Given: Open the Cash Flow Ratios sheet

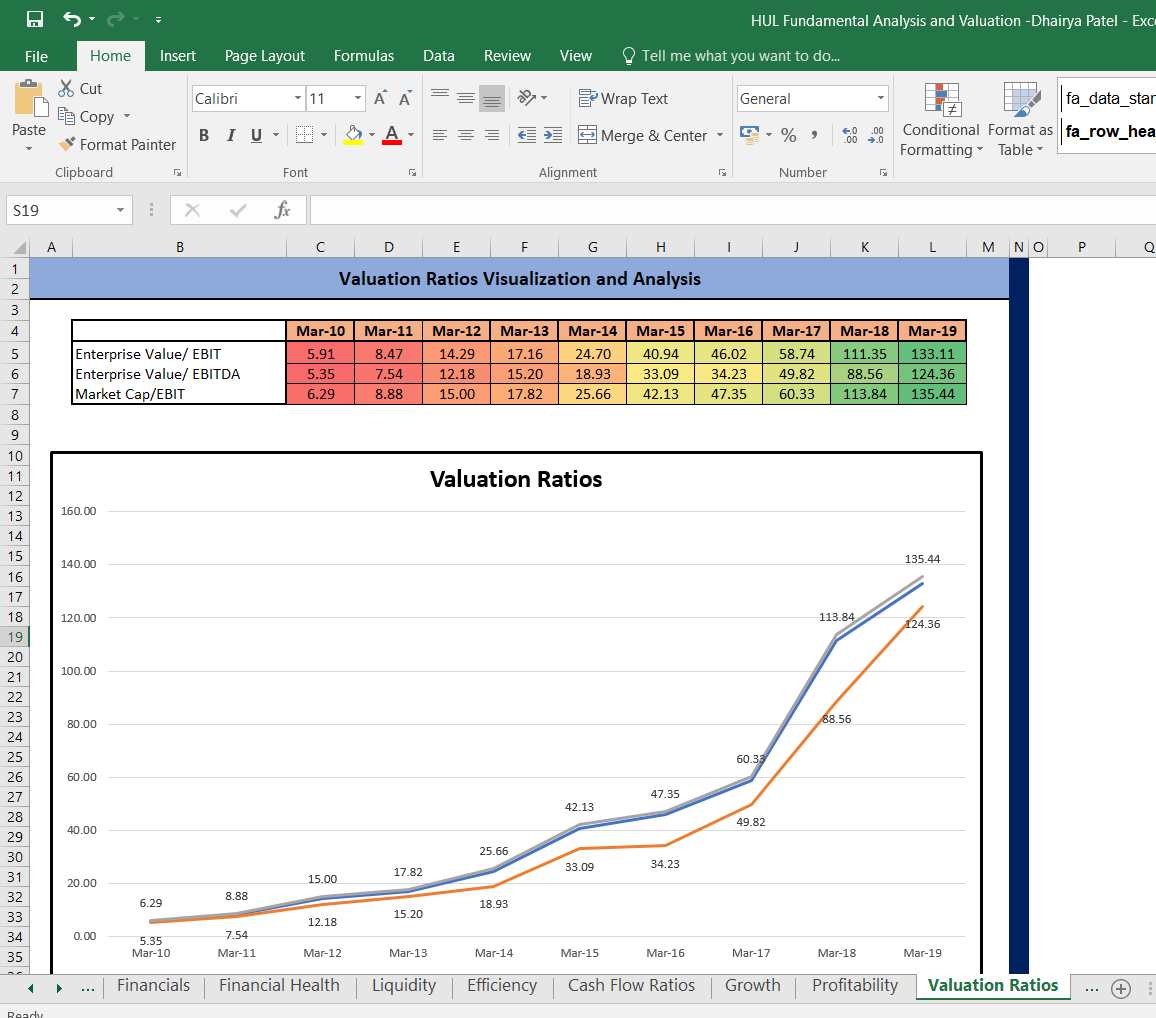Looking at the screenshot, I should (x=631, y=986).
